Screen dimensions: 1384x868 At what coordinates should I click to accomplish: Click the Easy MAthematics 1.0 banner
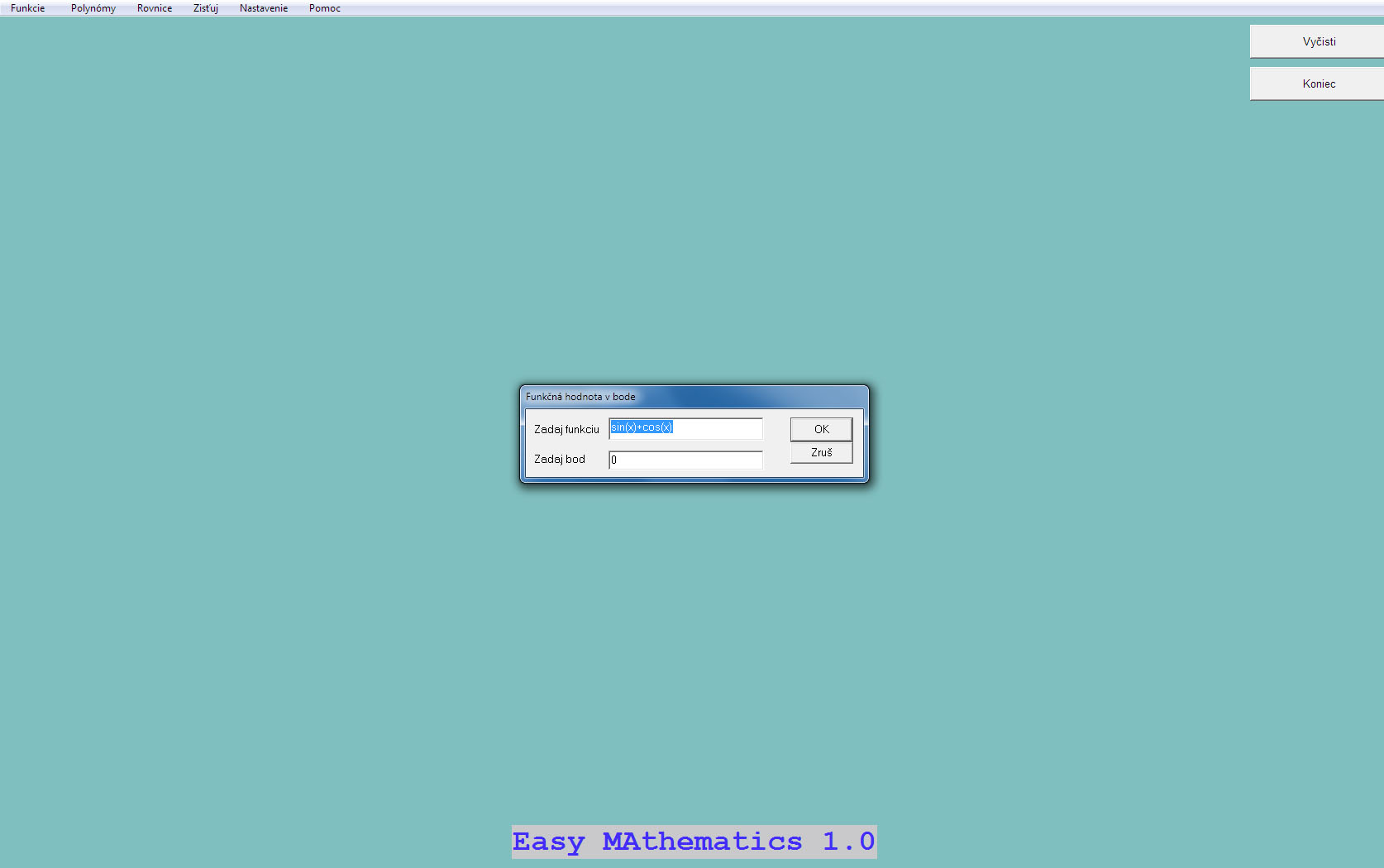pos(694,842)
